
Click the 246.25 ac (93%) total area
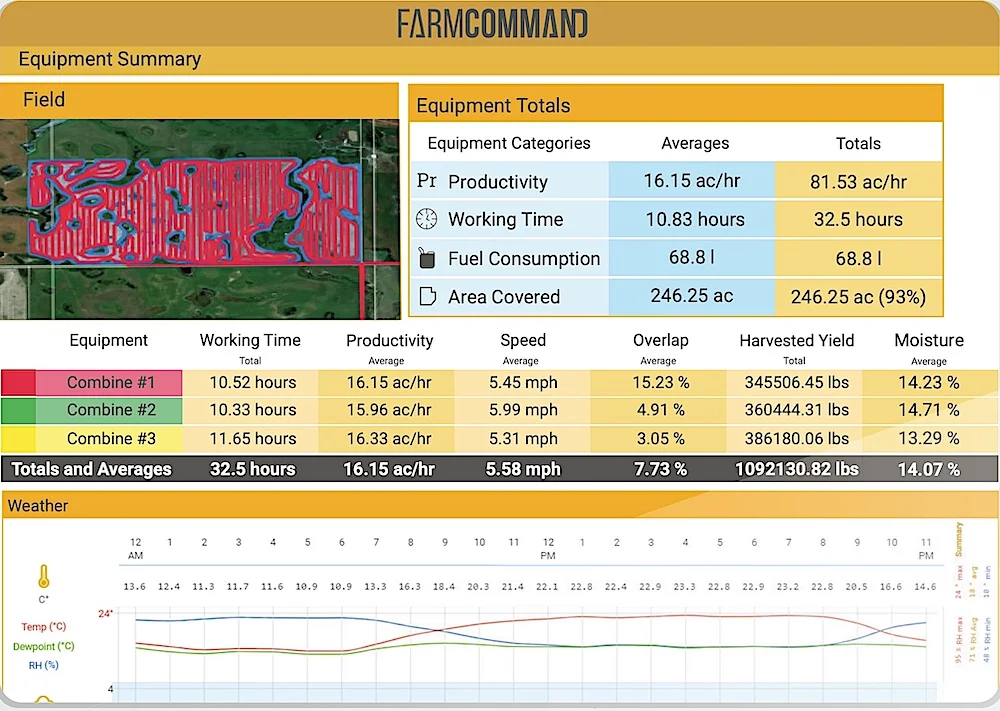858,297
